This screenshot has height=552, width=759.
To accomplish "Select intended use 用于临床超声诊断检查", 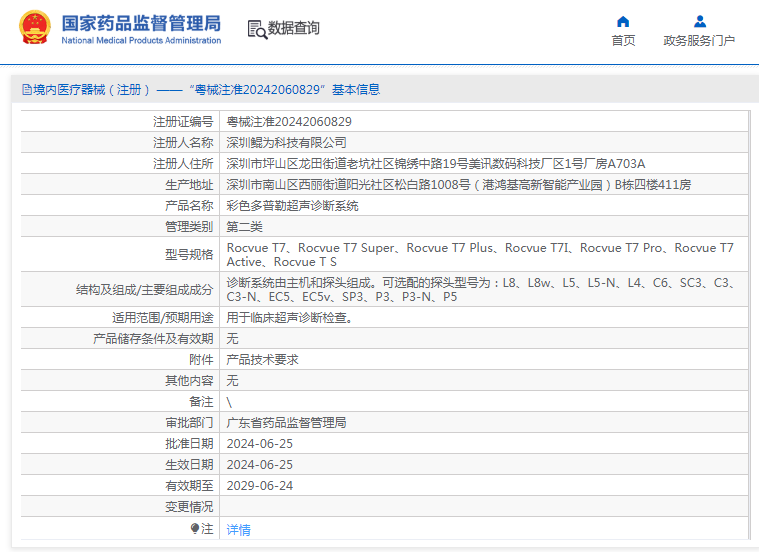I will pyautogui.click(x=289, y=318).
